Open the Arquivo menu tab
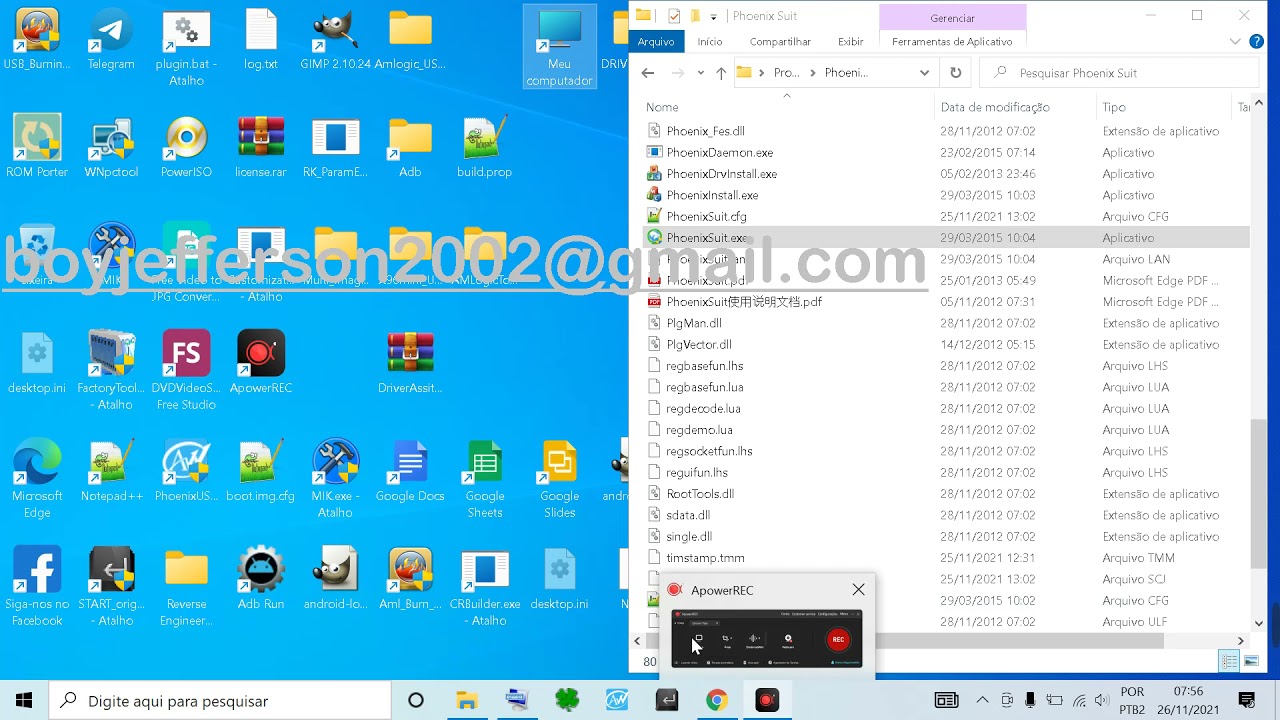 (x=656, y=41)
